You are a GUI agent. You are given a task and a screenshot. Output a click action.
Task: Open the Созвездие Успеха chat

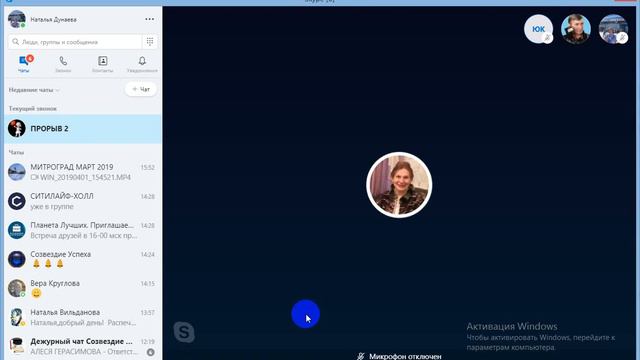point(83,259)
